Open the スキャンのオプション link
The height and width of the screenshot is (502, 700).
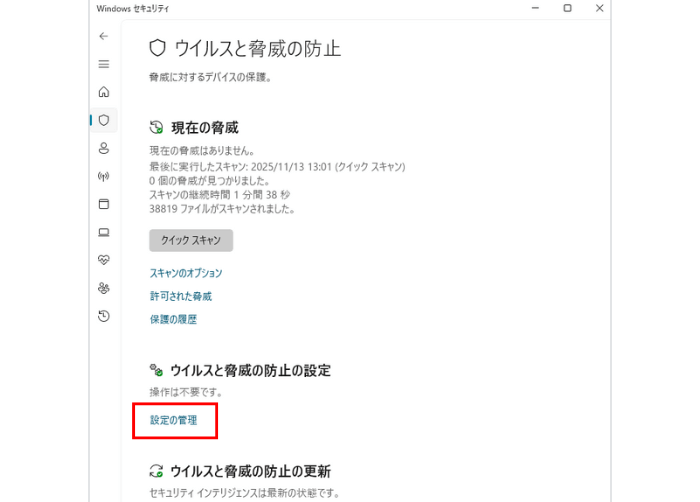186,273
